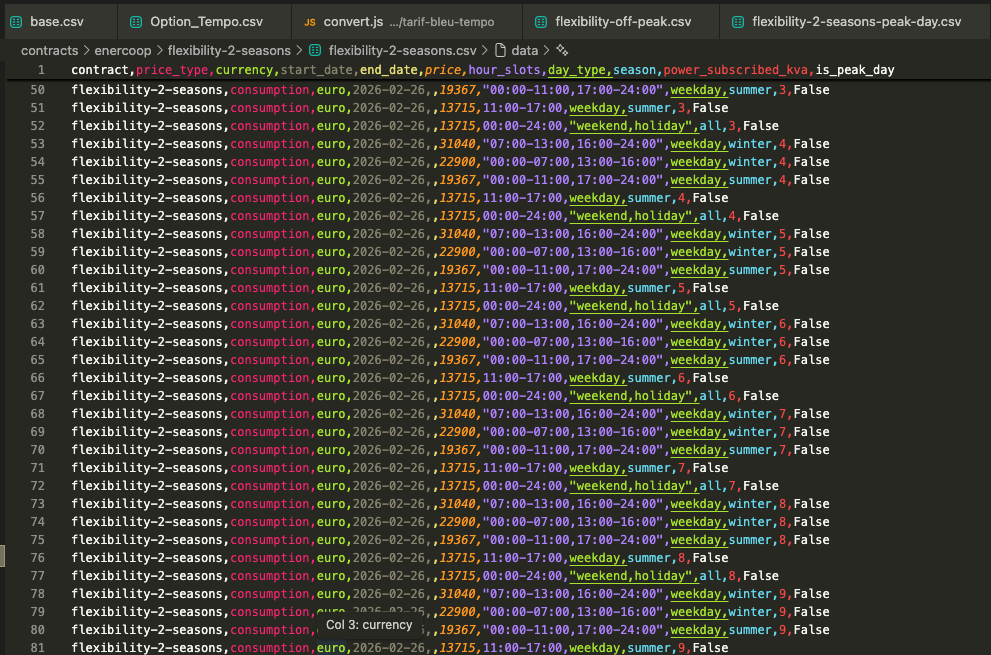This screenshot has height=655, width=991.
Task: Click the JS icon on convert.js tab
Action: tap(310, 22)
